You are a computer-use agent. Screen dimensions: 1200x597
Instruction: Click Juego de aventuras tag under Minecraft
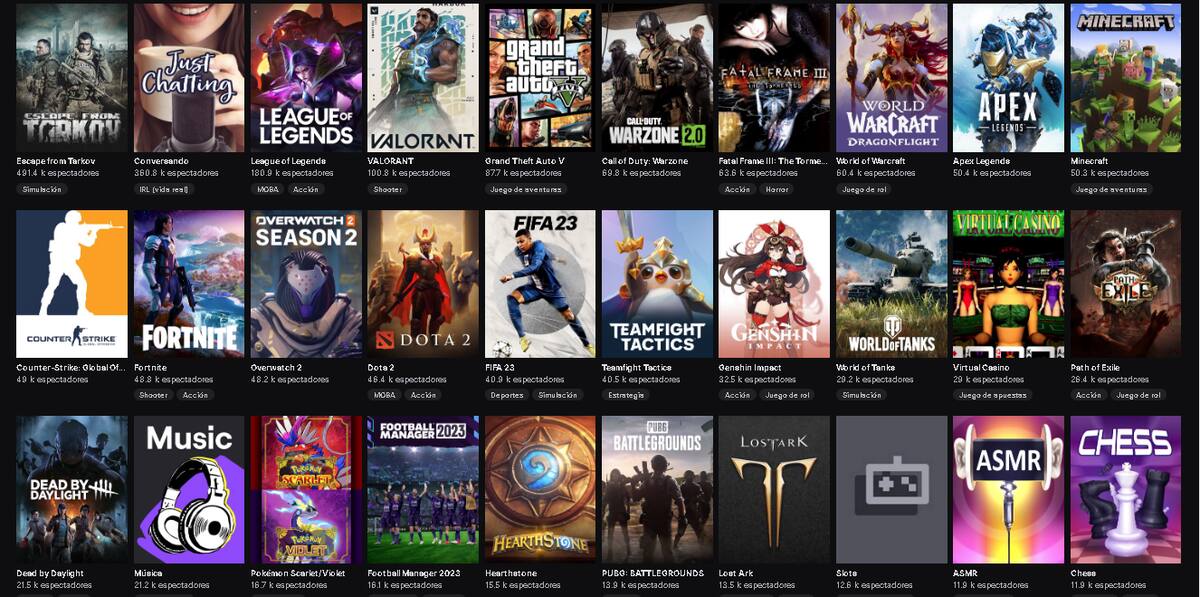click(x=1111, y=189)
